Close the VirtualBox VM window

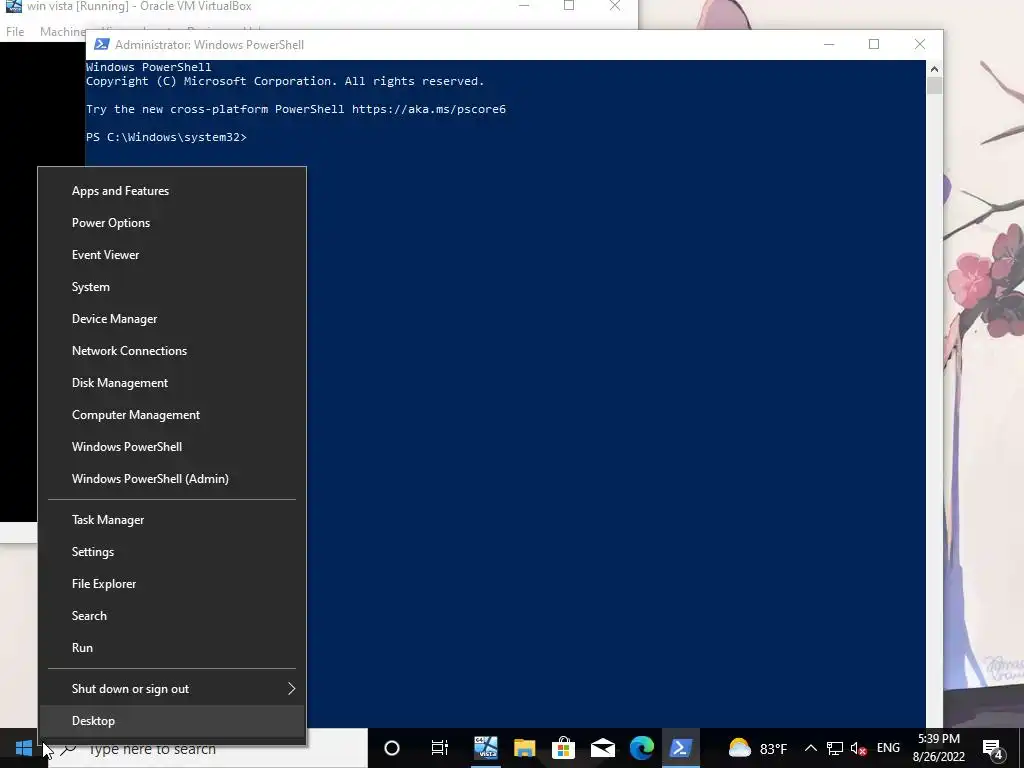[x=615, y=6]
